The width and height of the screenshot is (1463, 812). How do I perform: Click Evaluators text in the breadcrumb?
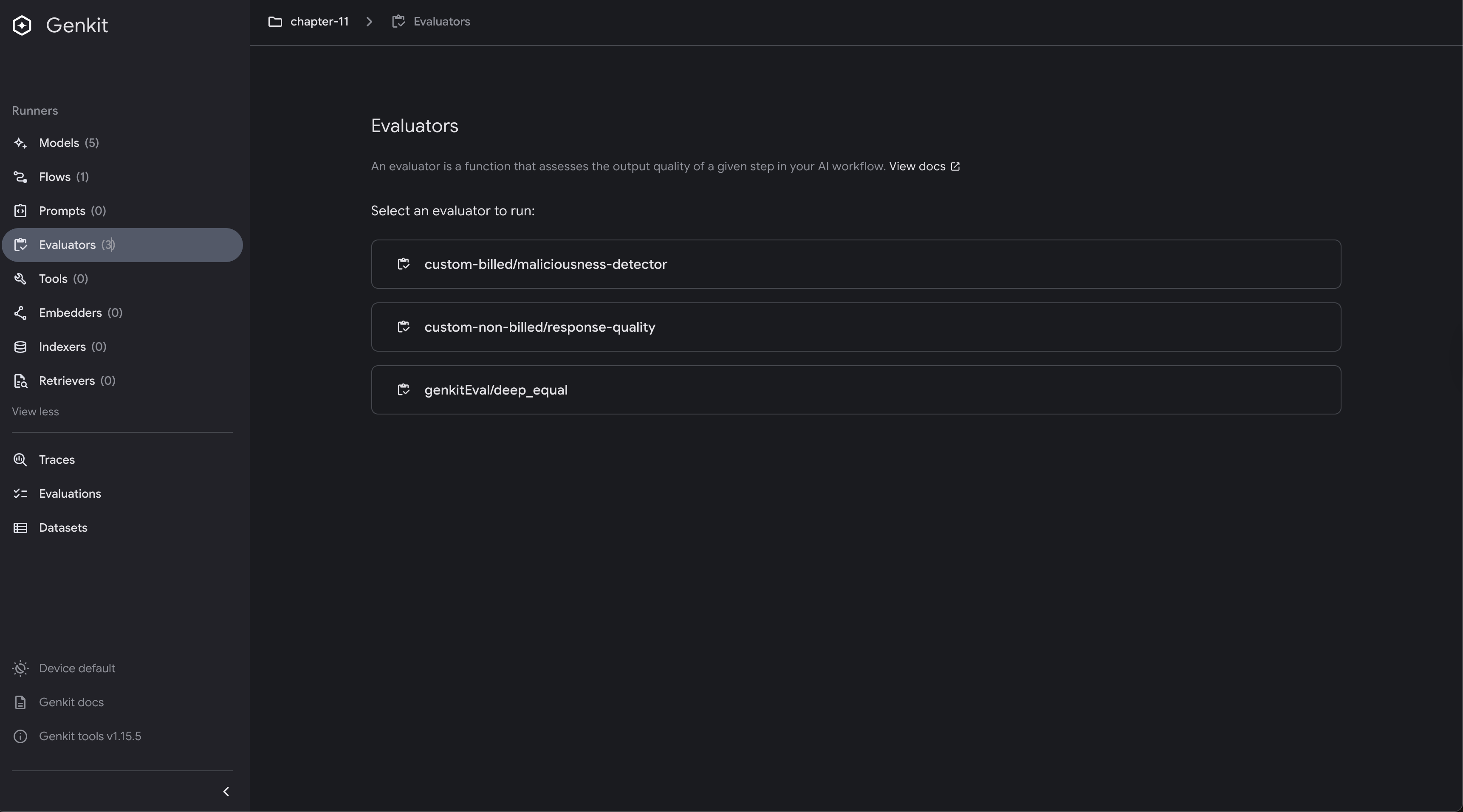click(x=441, y=22)
